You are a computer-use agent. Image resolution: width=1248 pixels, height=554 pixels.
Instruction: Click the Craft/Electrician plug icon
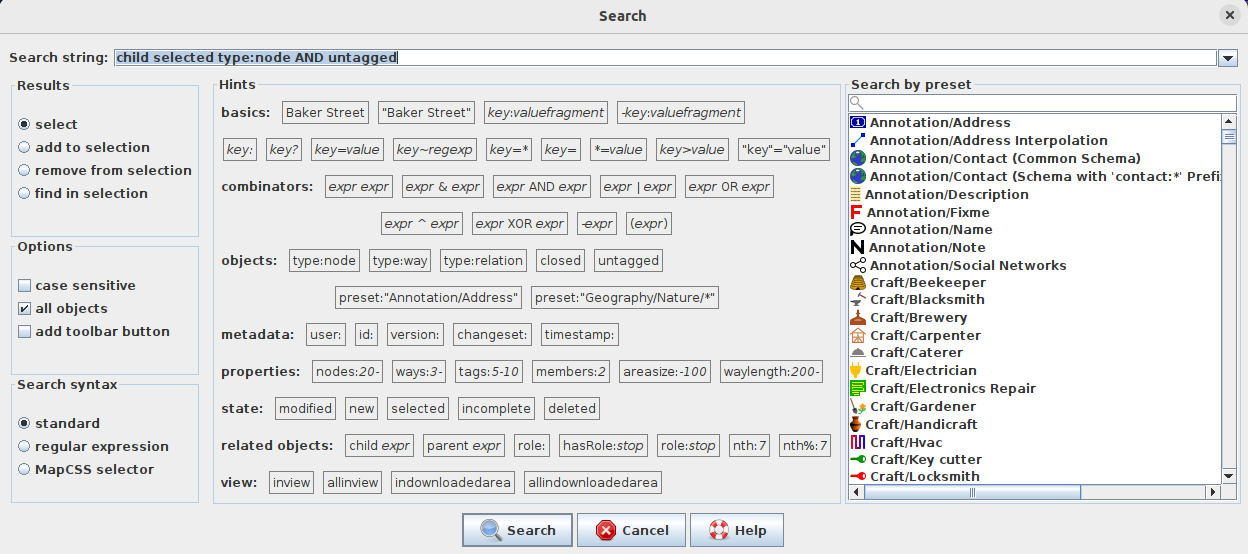pos(855,371)
